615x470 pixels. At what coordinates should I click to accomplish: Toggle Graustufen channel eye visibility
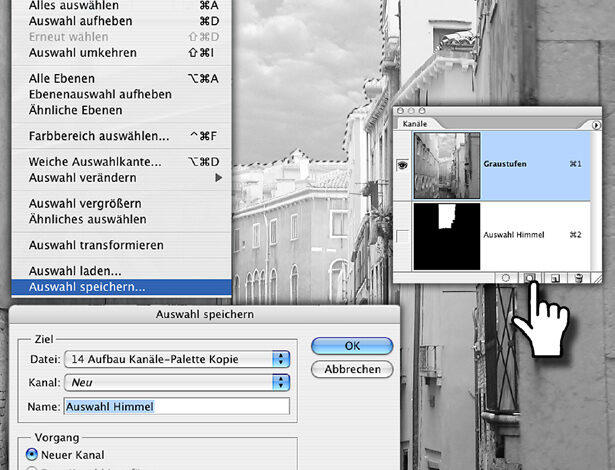coord(402,165)
